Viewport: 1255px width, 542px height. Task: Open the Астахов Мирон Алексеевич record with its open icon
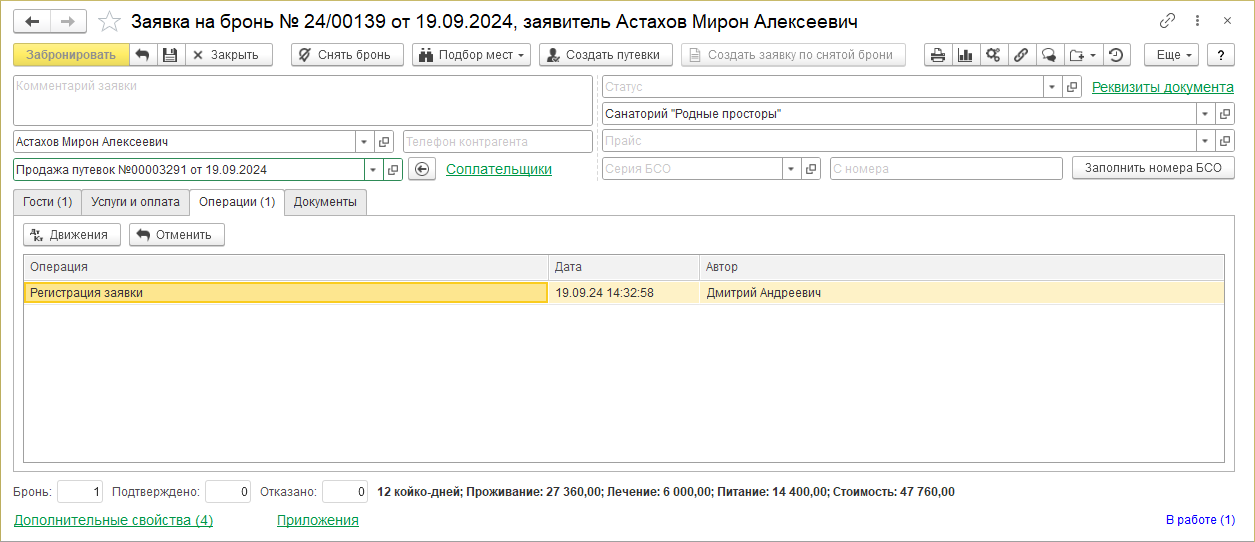coord(384,142)
